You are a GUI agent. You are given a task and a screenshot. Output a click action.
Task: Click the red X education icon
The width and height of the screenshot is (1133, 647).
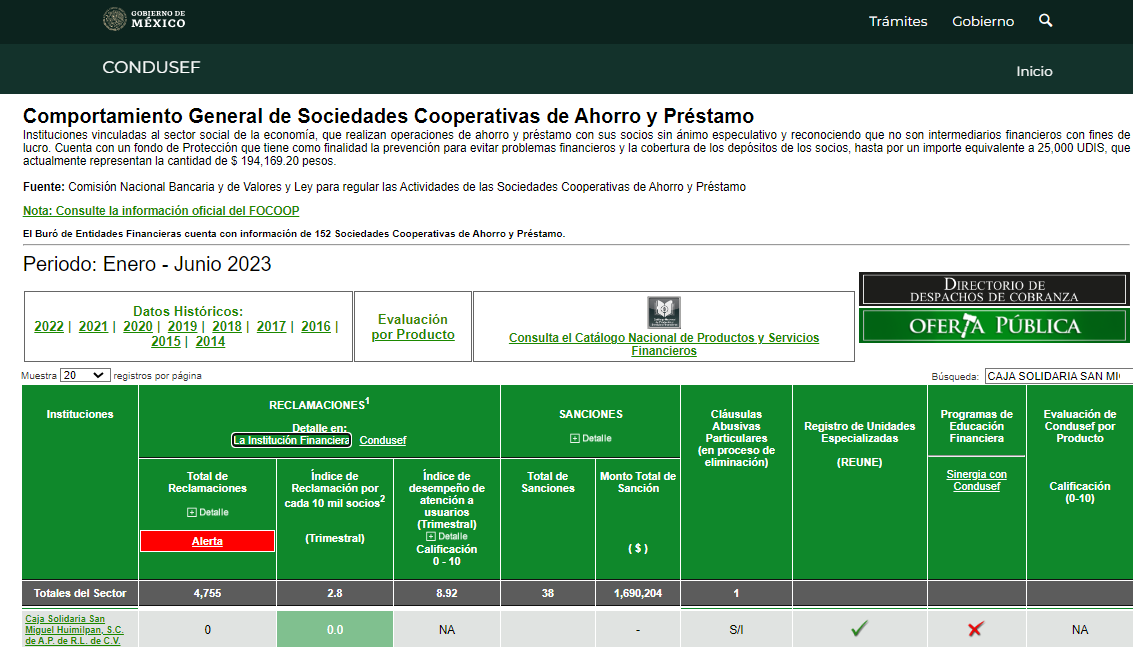point(976,629)
